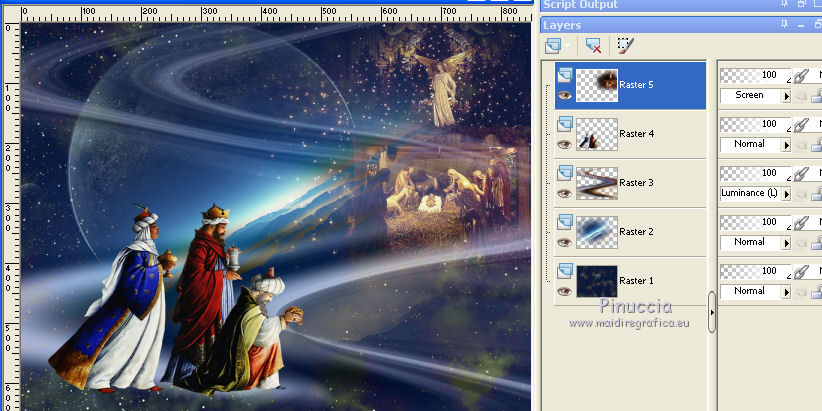This screenshot has height=411, width=822.
Task: Click the Raster 4 layer thumbnail
Action: click(597, 134)
